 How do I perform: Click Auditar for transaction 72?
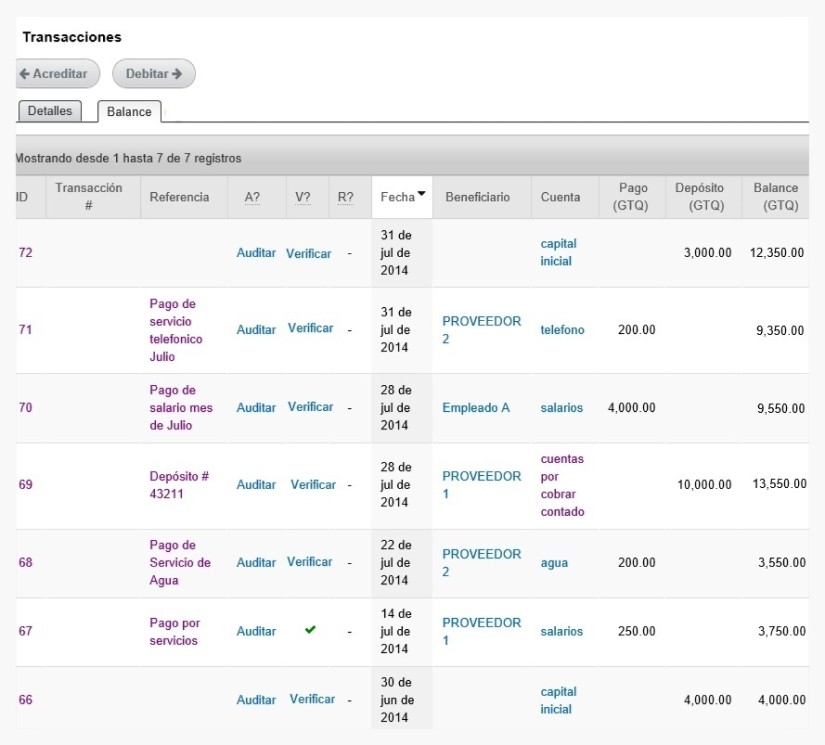pyautogui.click(x=256, y=253)
